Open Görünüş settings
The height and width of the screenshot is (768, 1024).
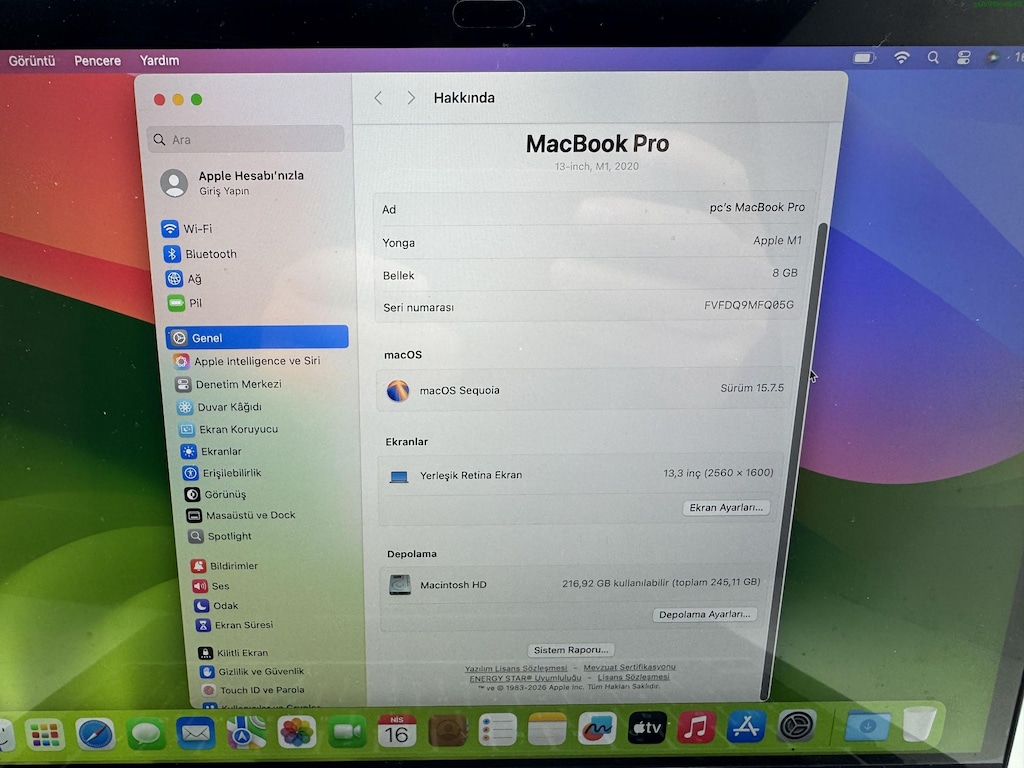point(216,494)
